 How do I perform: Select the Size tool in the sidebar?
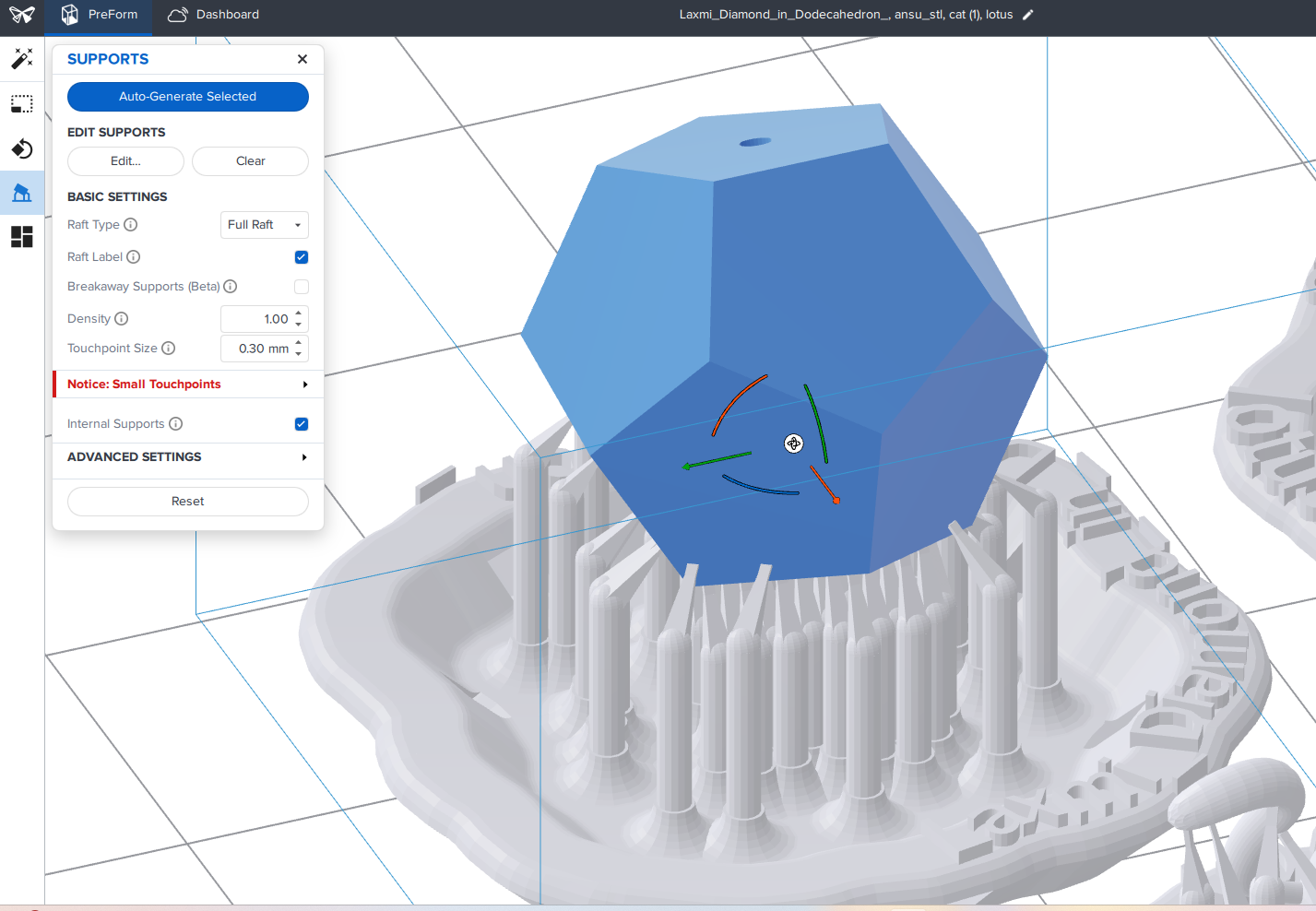pos(22,103)
